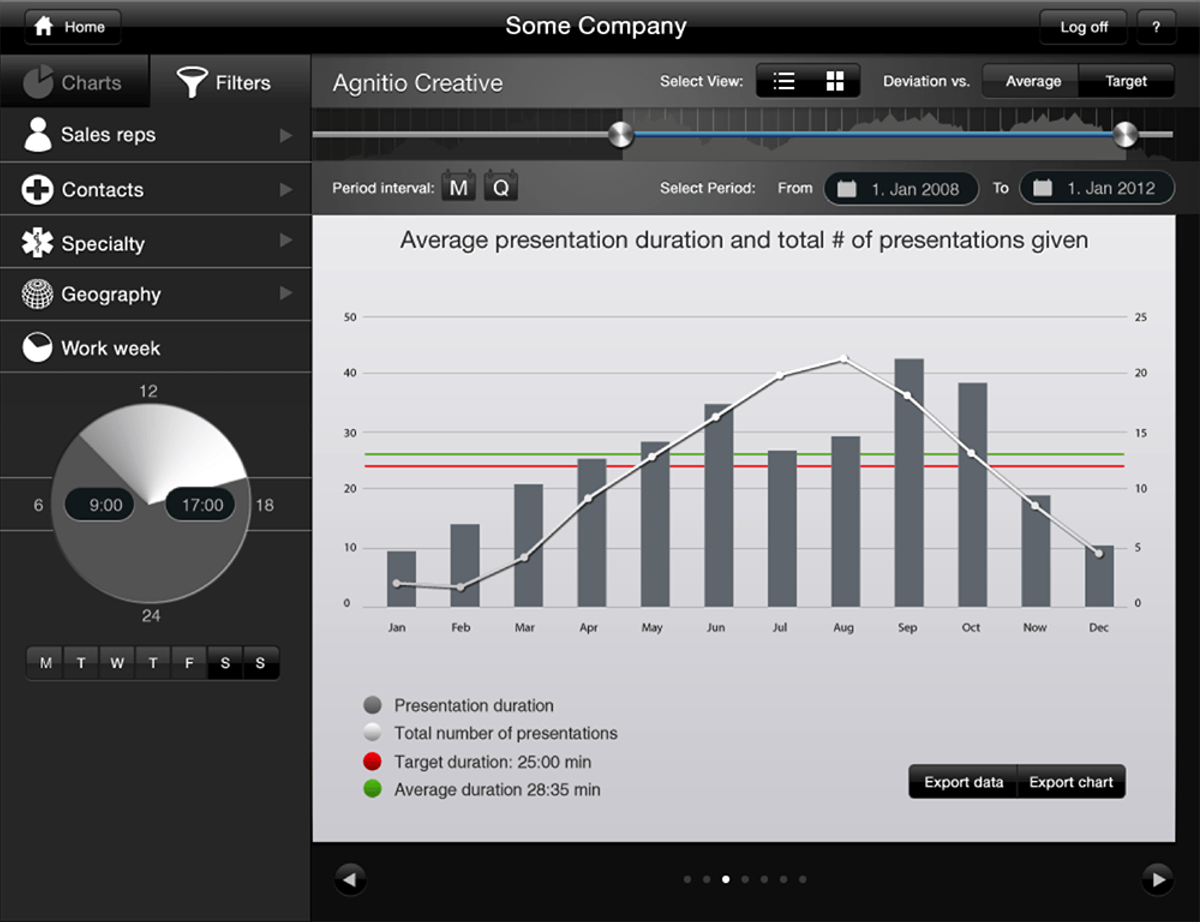The height and width of the screenshot is (922, 1200).
Task: Expand the Geography filter arrow
Action: pos(286,293)
